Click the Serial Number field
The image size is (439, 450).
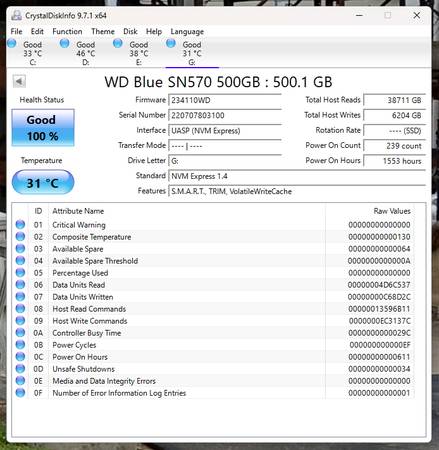tap(225, 116)
